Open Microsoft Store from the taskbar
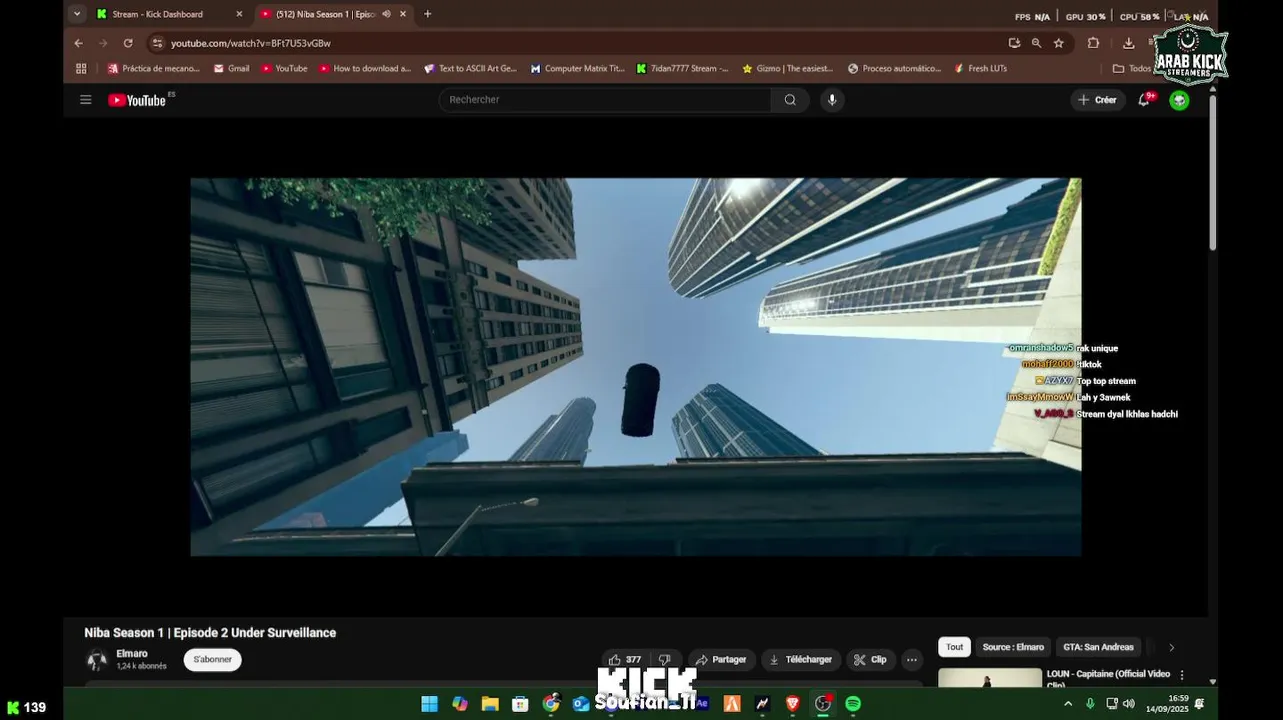 point(520,704)
